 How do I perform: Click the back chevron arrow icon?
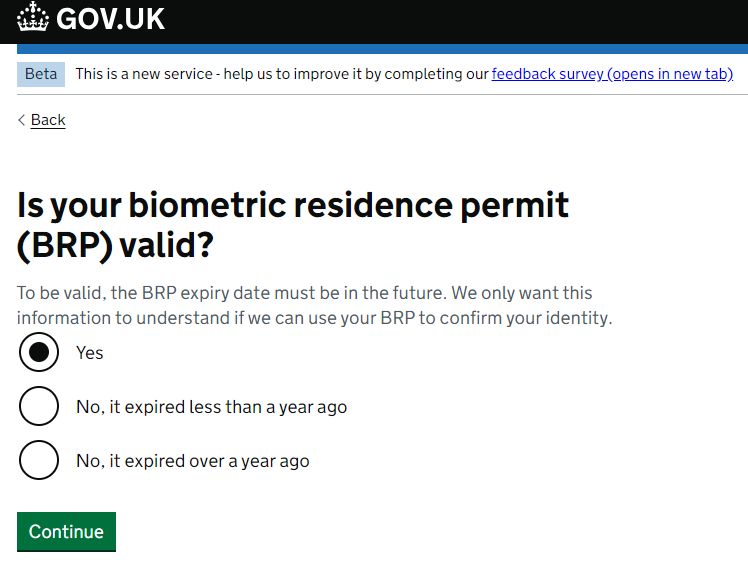pos(21,120)
